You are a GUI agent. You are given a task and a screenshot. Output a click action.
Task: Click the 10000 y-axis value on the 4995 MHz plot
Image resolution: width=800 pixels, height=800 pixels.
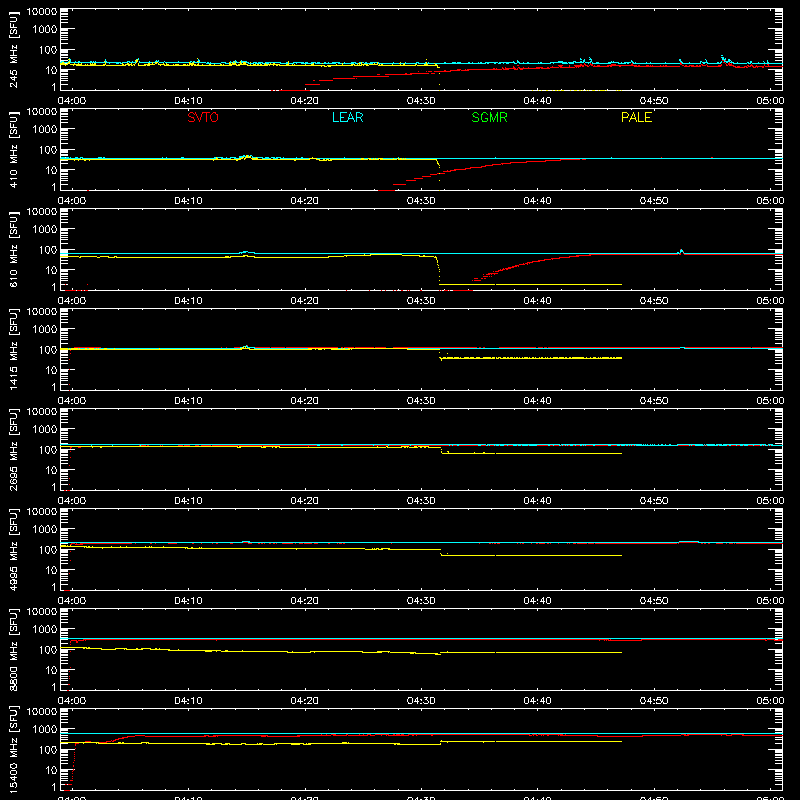pyautogui.click(x=42, y=512)
